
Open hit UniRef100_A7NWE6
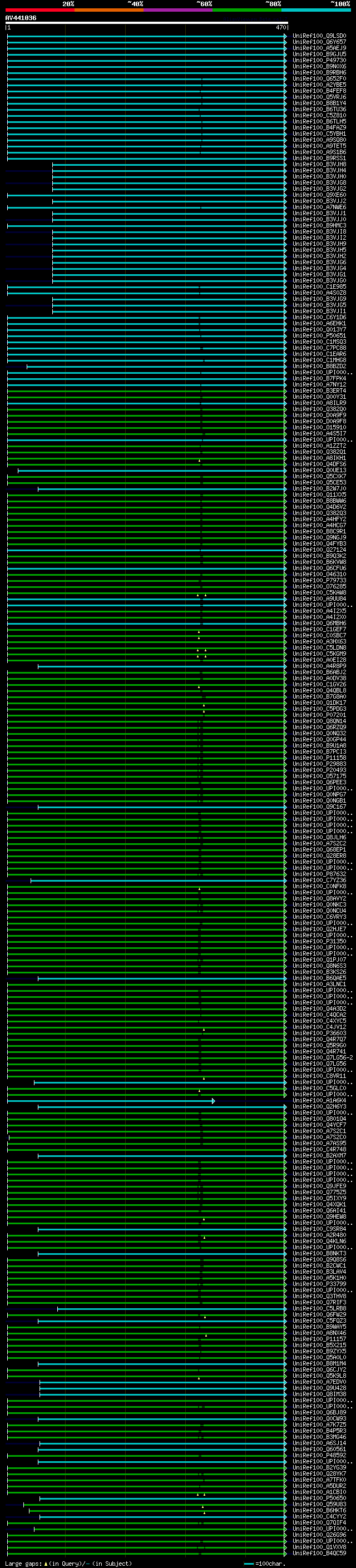coord(319,207)
